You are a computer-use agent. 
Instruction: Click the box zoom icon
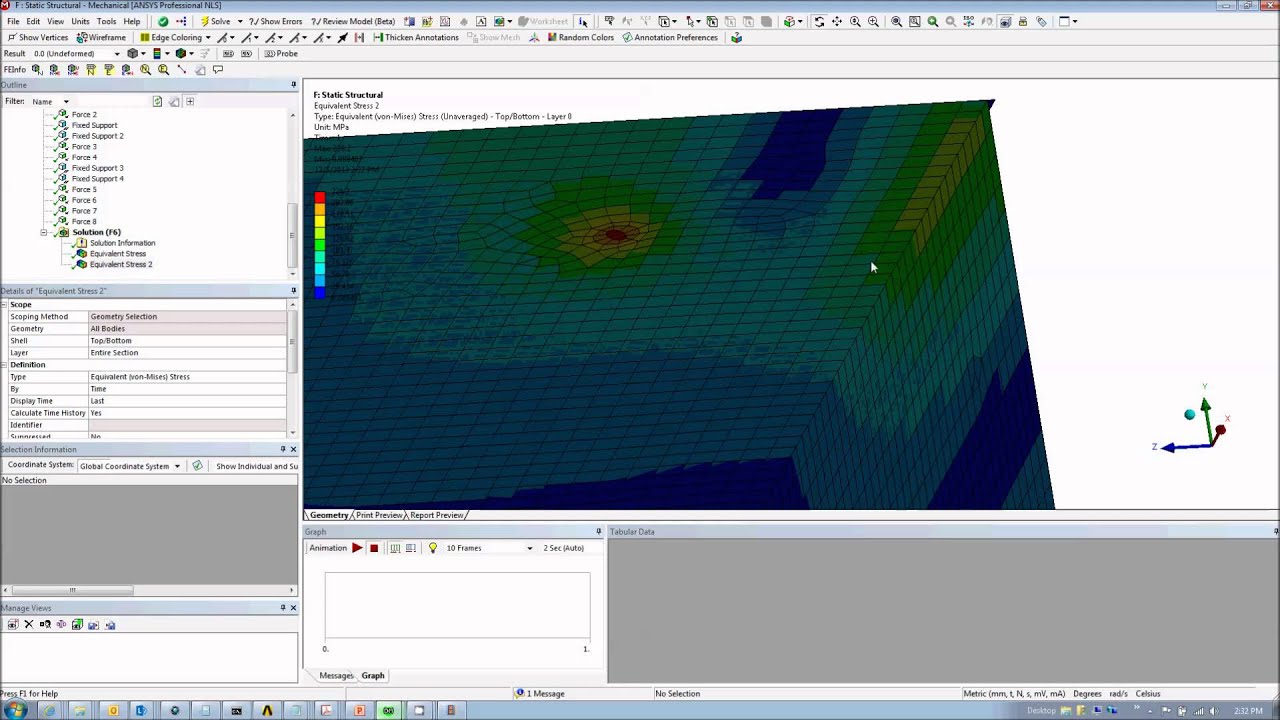point(873,21)
